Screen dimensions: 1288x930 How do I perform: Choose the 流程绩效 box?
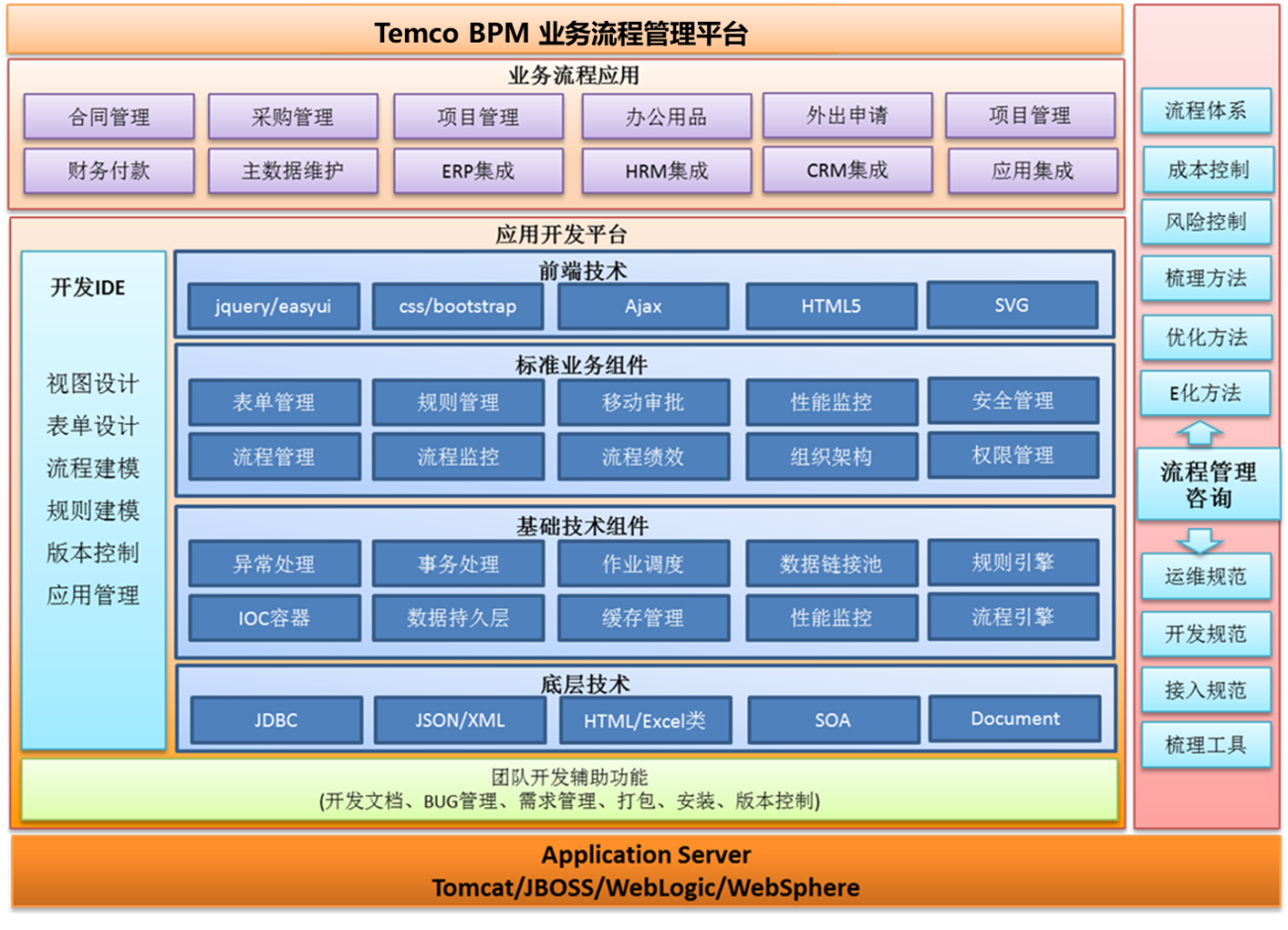(x=643, y=457)
